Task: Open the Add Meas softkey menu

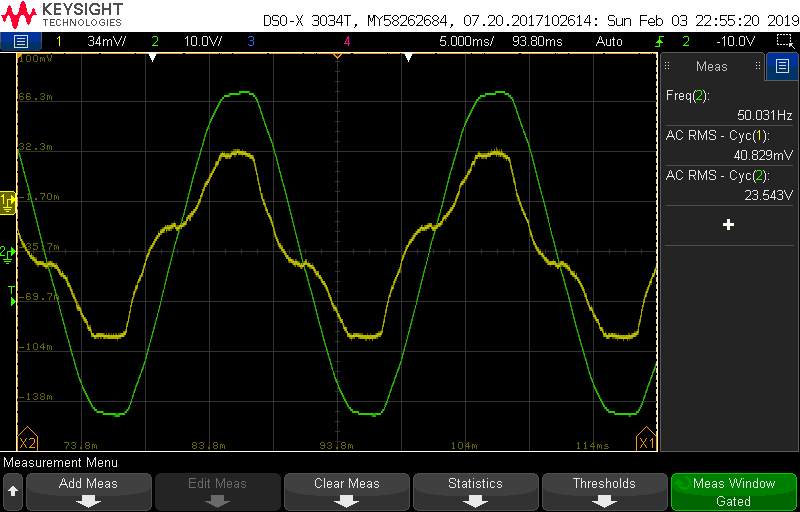Action: pos(88,492)
